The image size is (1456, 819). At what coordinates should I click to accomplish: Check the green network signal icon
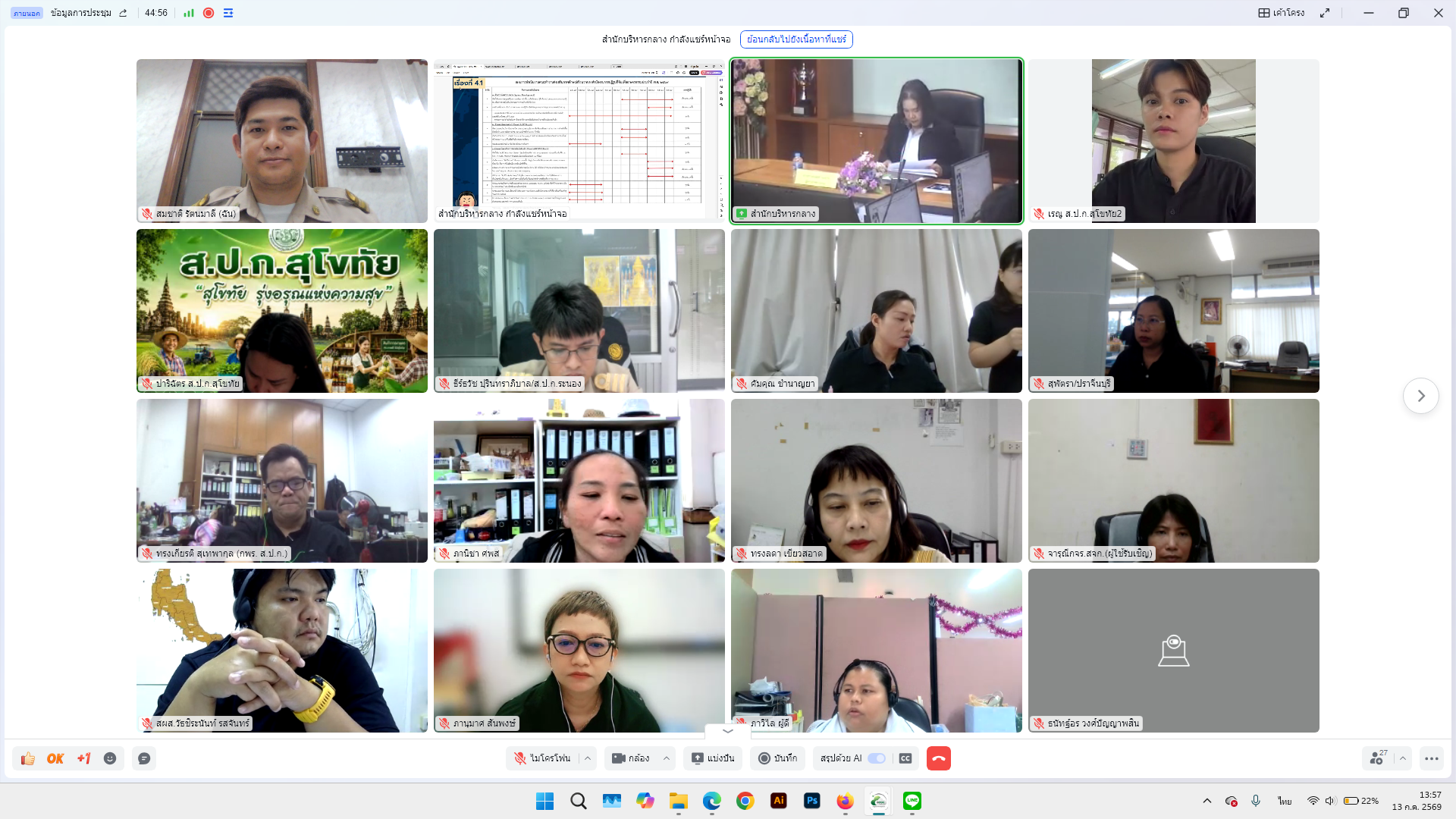coord(189,13)
